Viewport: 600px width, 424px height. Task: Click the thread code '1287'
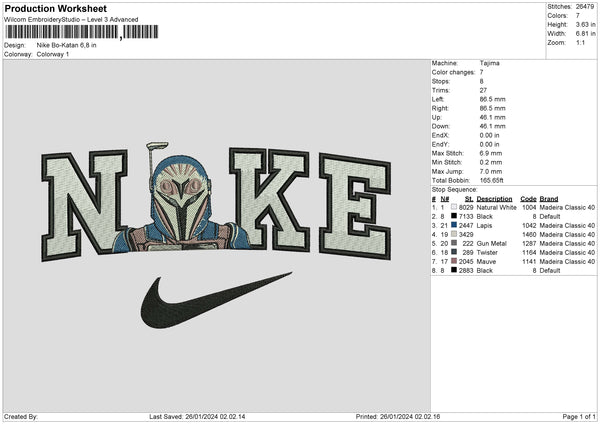pos(529,243)
